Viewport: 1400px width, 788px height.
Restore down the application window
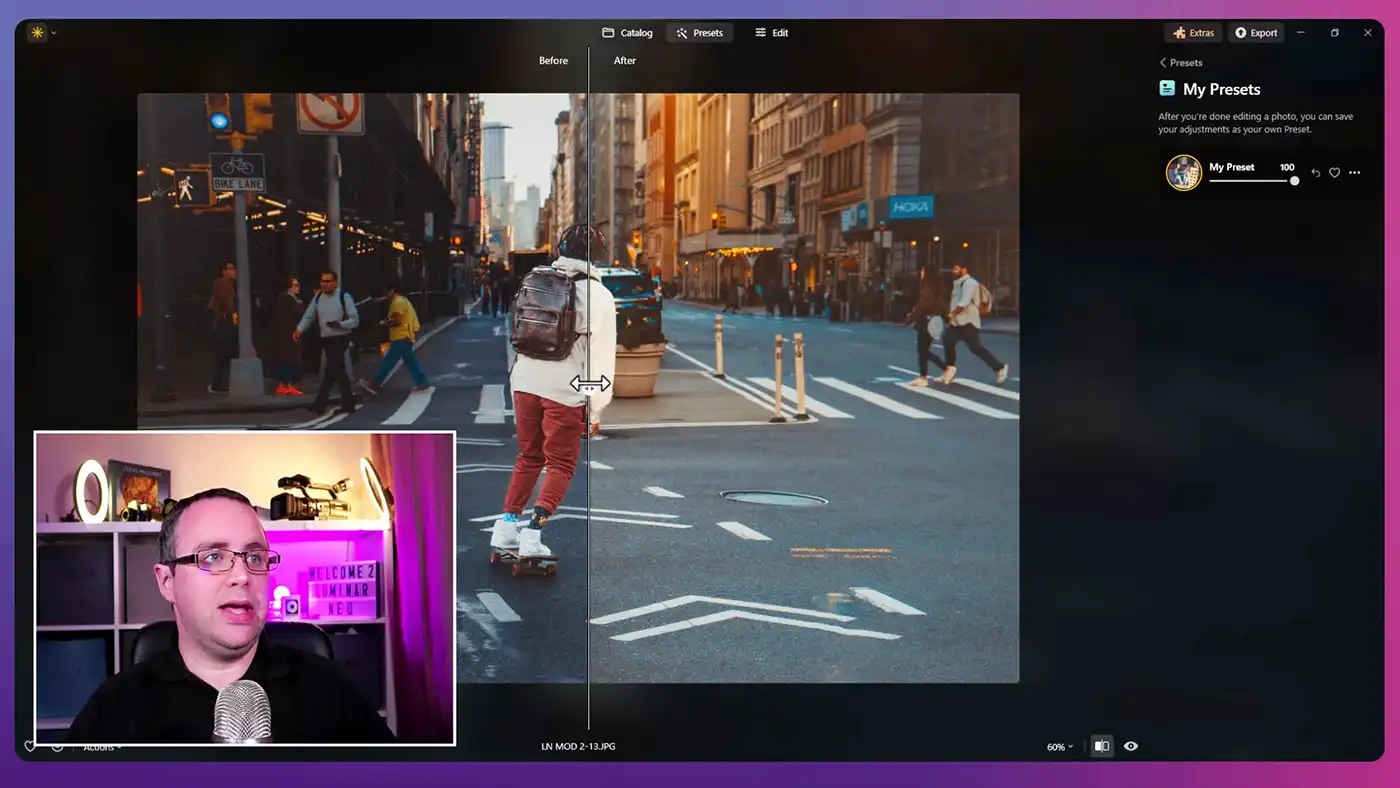(x=1334, y=33)
